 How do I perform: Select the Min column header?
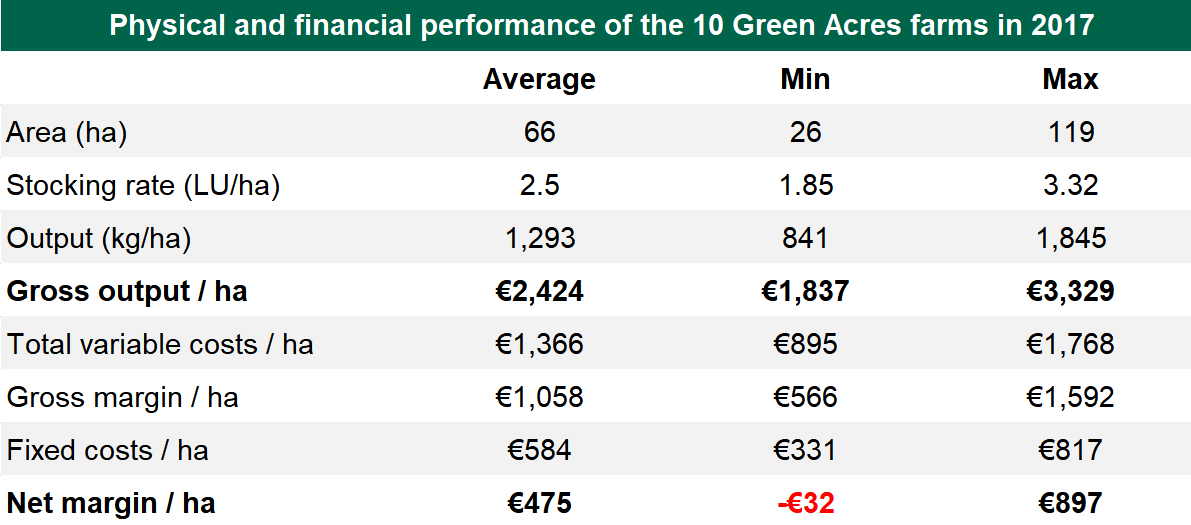(805, 80)
